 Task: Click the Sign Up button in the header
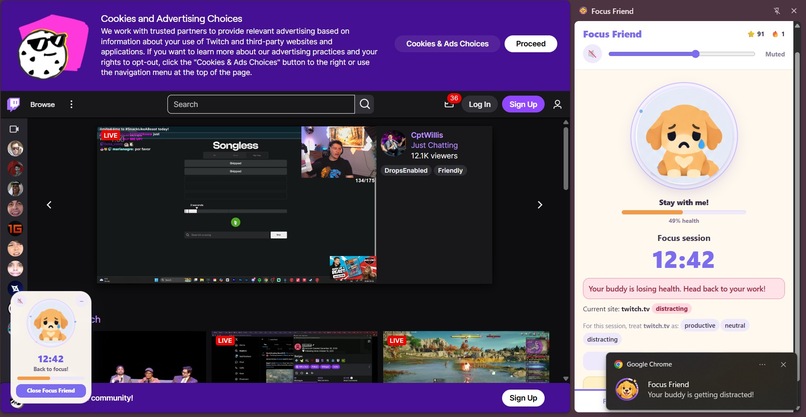(x=523, y=104)
